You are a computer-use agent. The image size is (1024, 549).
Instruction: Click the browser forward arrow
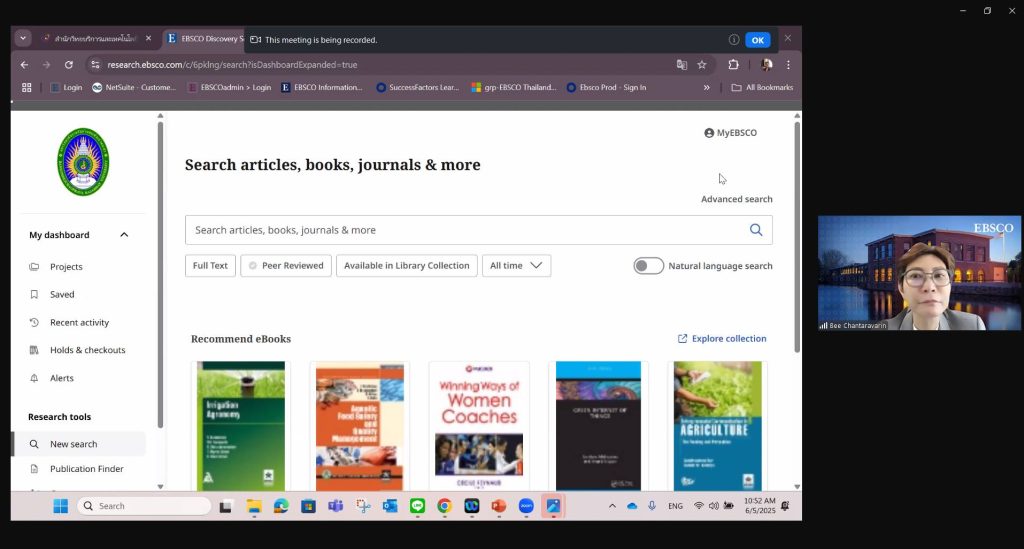point(46,65)
